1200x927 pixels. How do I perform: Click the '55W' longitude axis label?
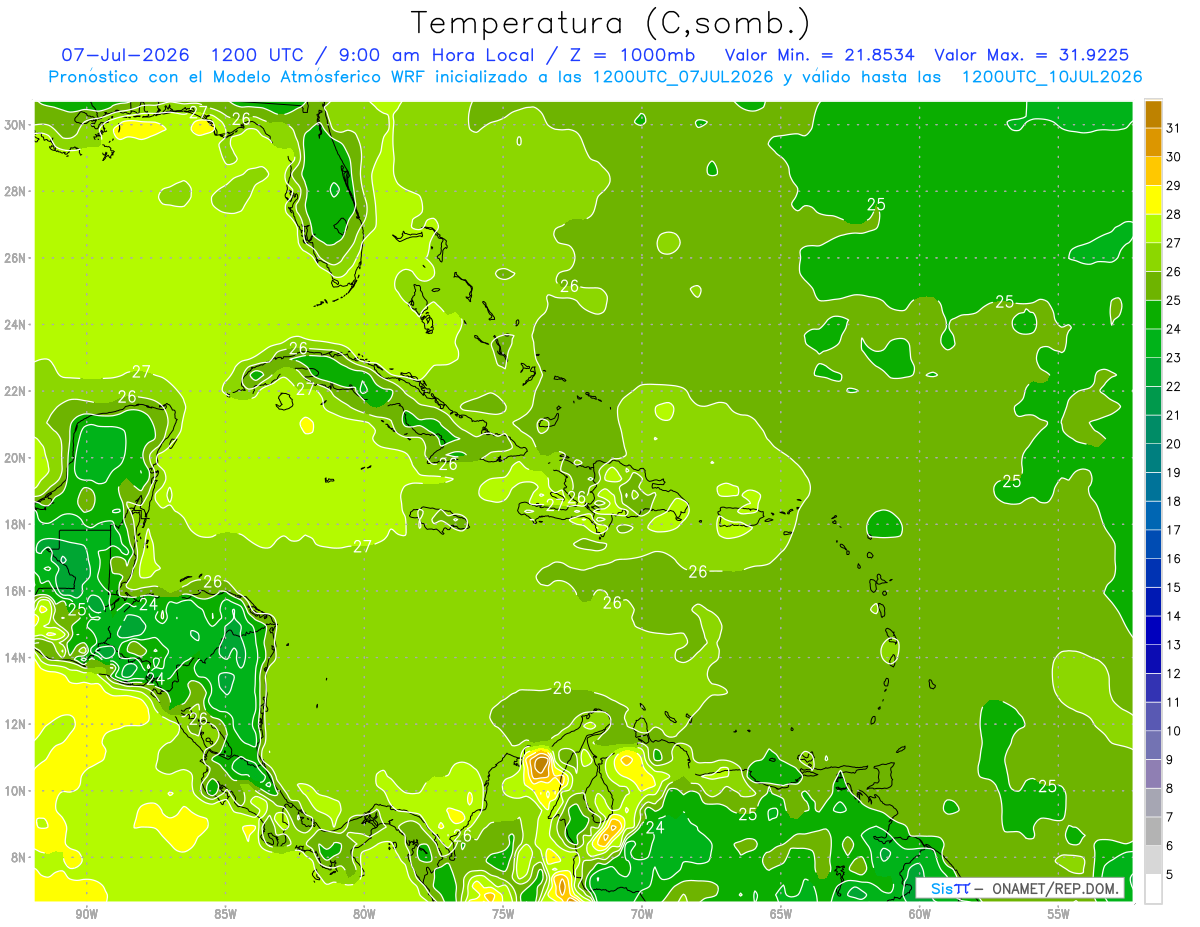click(x=1058, y=913)
